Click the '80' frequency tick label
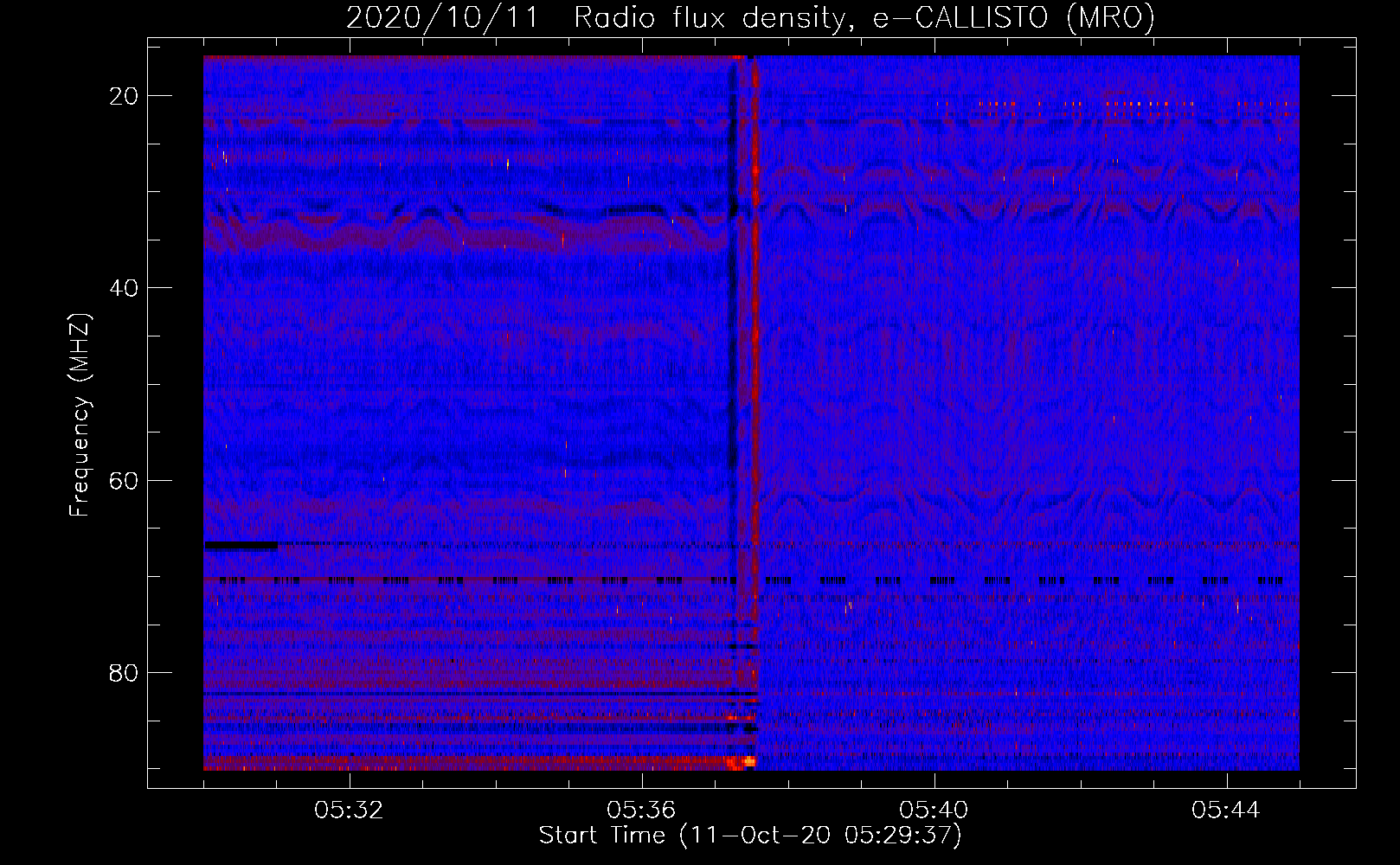The height and width of the screenshot is (865, 1400). pyautogui.click(x=125, y=672)
